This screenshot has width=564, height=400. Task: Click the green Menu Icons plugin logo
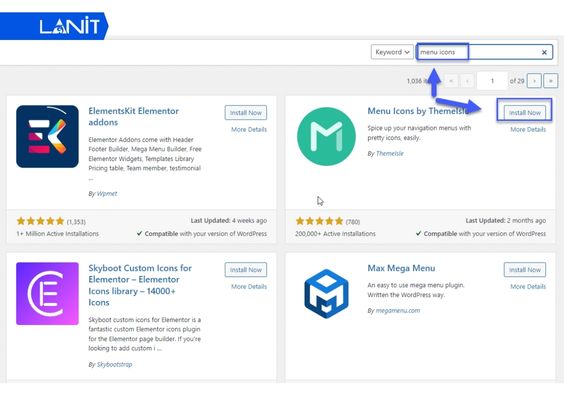click(x=326, y=136)
